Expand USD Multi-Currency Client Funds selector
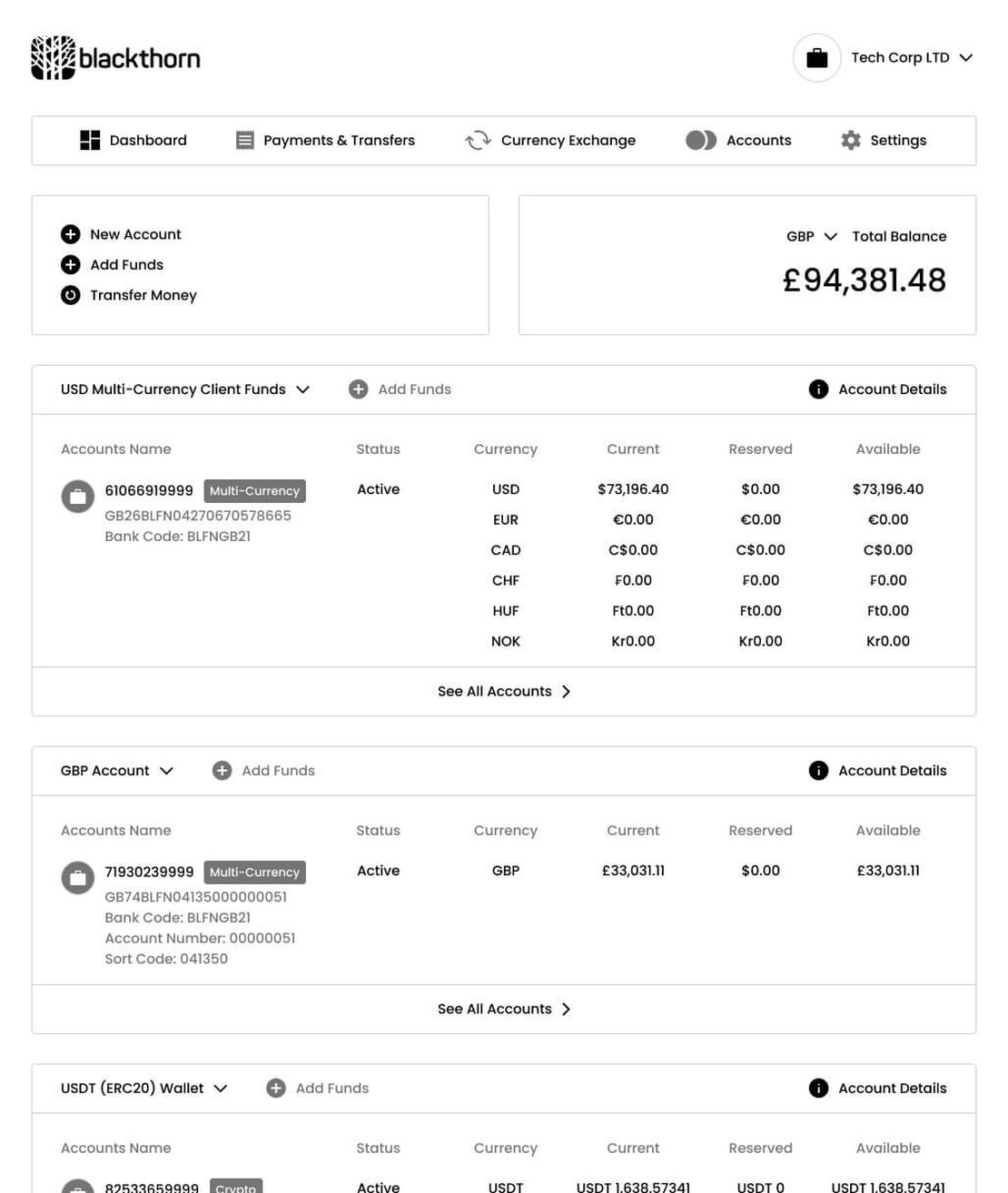 coord(303,389)
